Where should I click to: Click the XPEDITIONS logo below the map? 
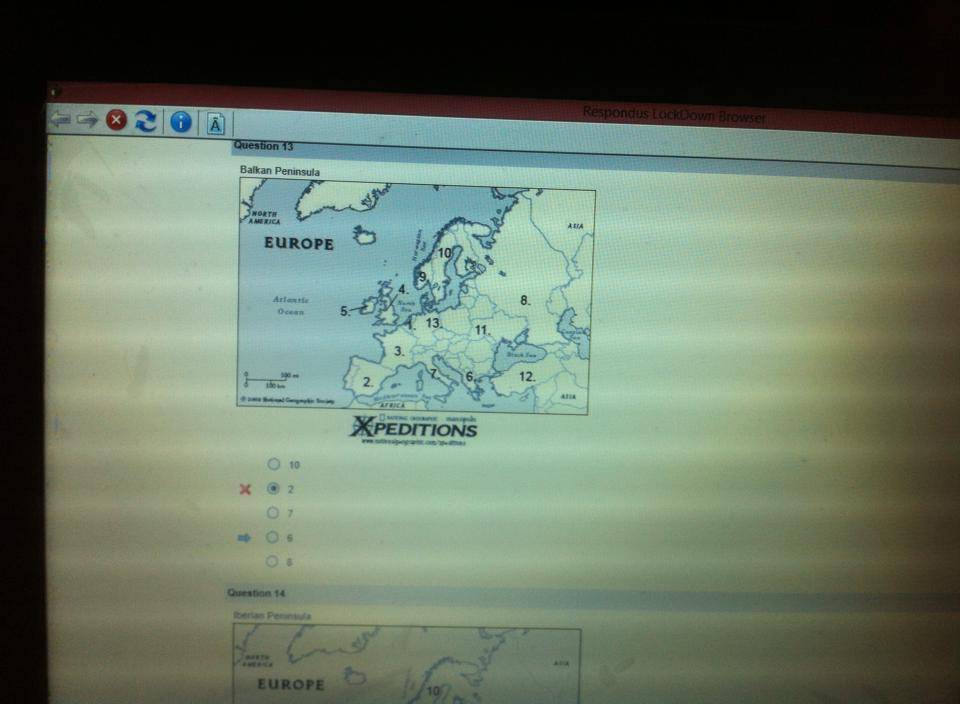pyautogui.click(x=414, y=429)
